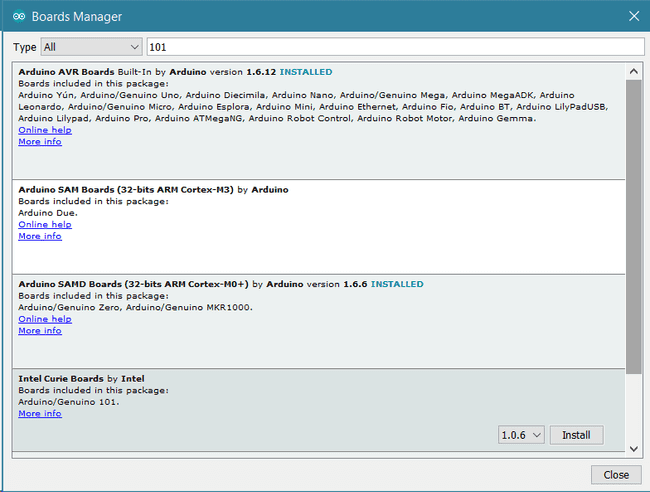
Task: Open More info for Intel Curie Boards
Action: 40,414
